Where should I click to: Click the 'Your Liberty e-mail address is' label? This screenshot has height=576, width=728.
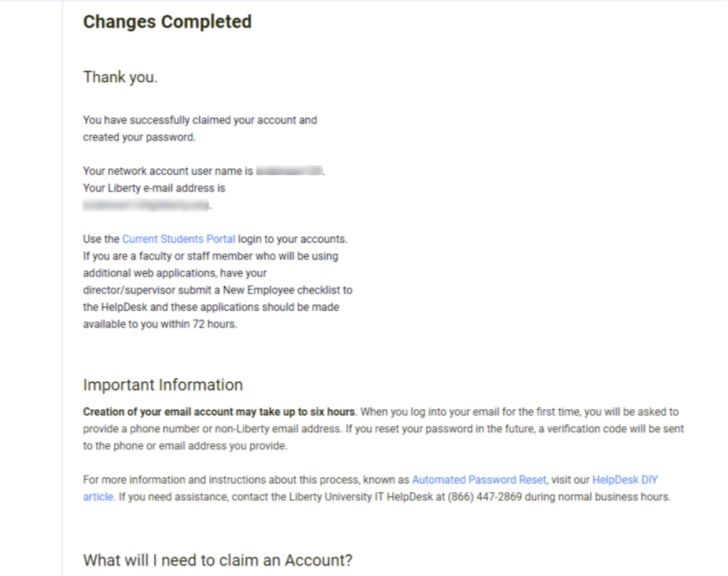[154, 188]
